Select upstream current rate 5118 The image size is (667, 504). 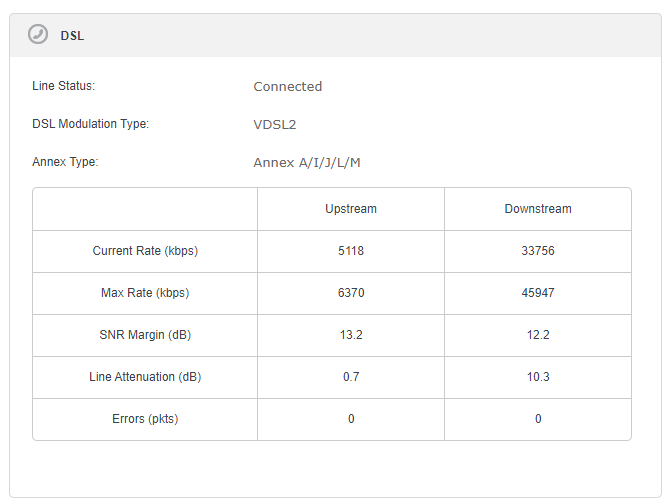351,251
